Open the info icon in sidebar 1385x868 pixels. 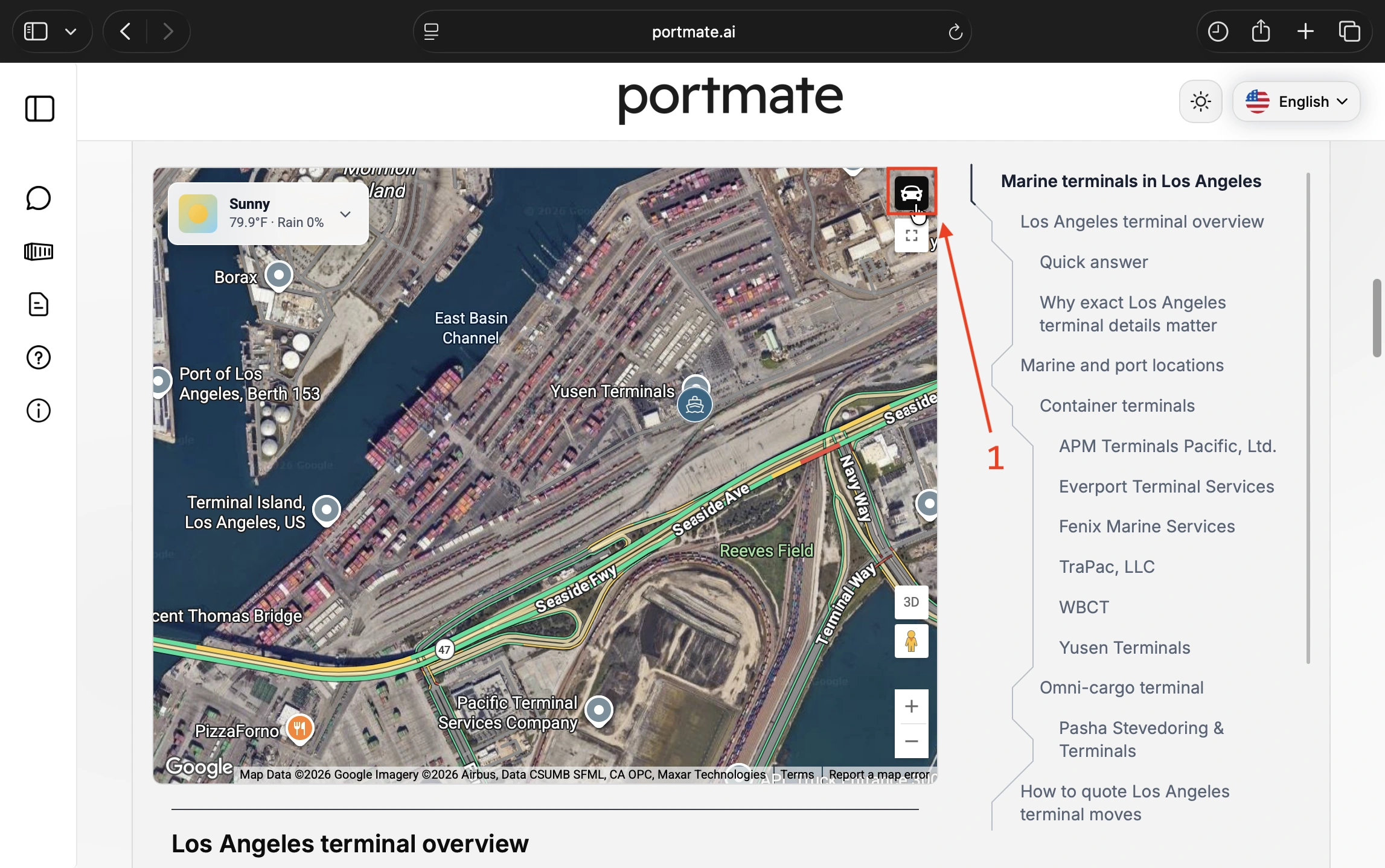[x=39, y=410]
